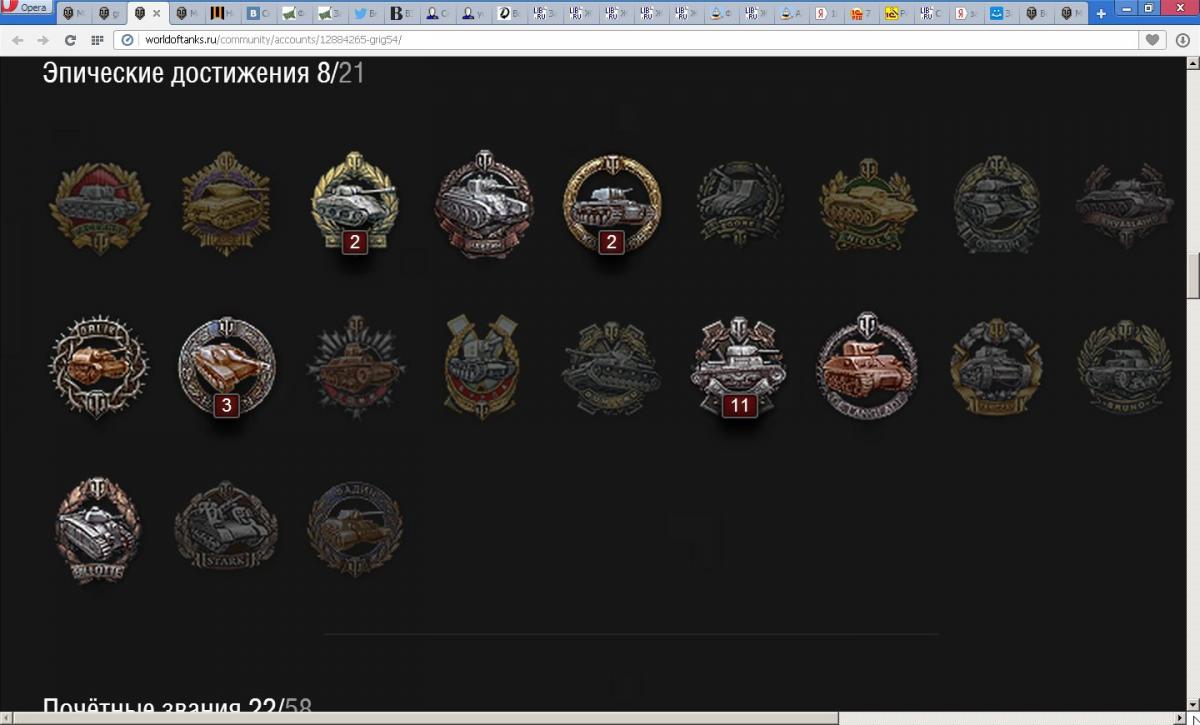1200x725 pixels.
Task: Open the downloads icon in the toolbar
Action: 1183,40
